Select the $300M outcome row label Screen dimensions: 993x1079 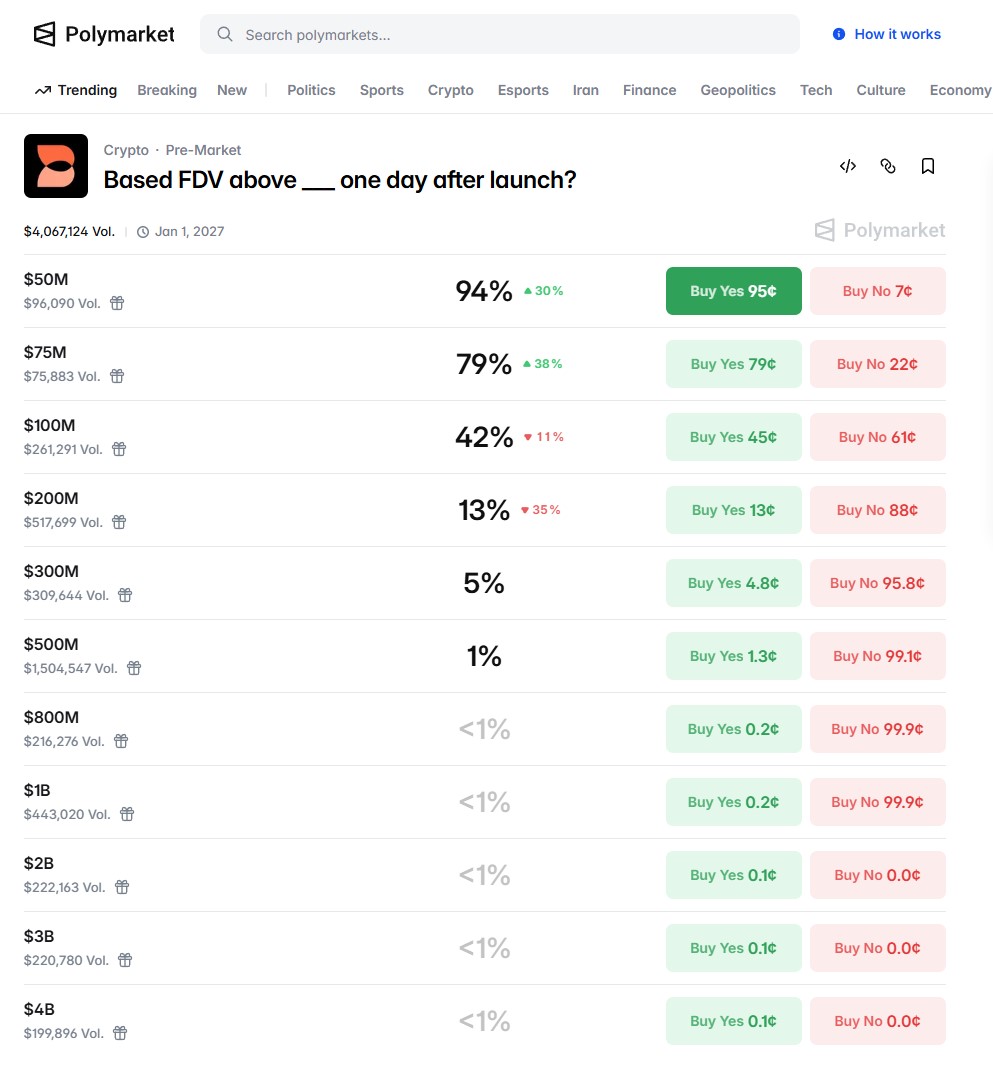tap(51, 572)
